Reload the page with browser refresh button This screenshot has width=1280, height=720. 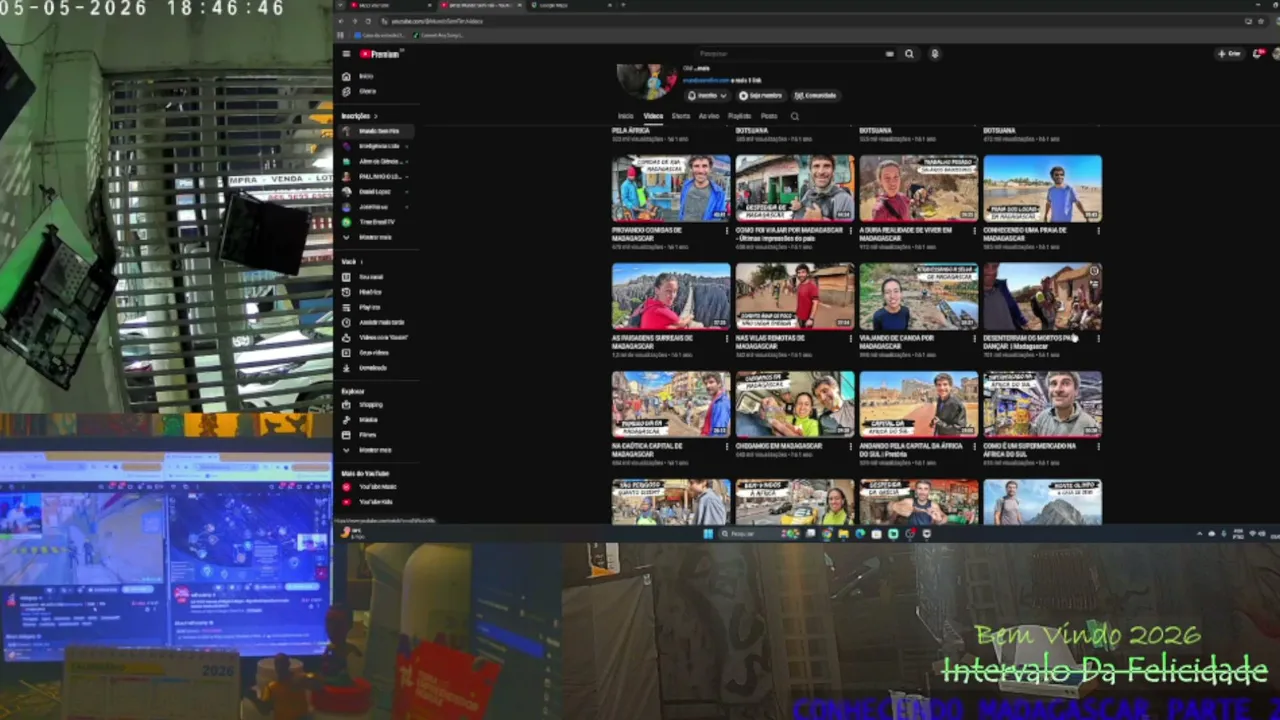(x=368, y=21)
